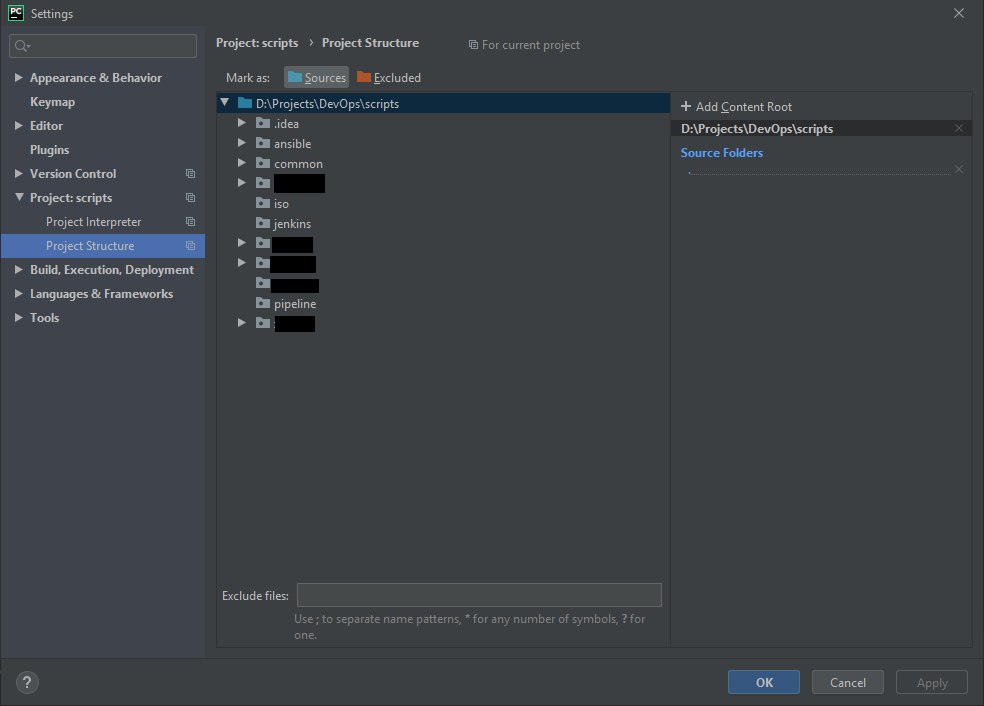Expand Languages & Frameworks group
The image size is (984, 706).
click(19, 293)
